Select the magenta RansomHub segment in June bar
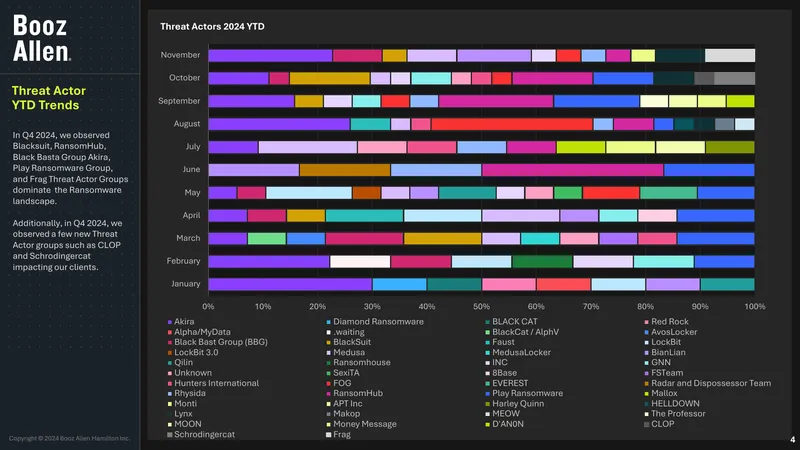The image size is (800, 450). pyautogui.click(x=572, y=170)
